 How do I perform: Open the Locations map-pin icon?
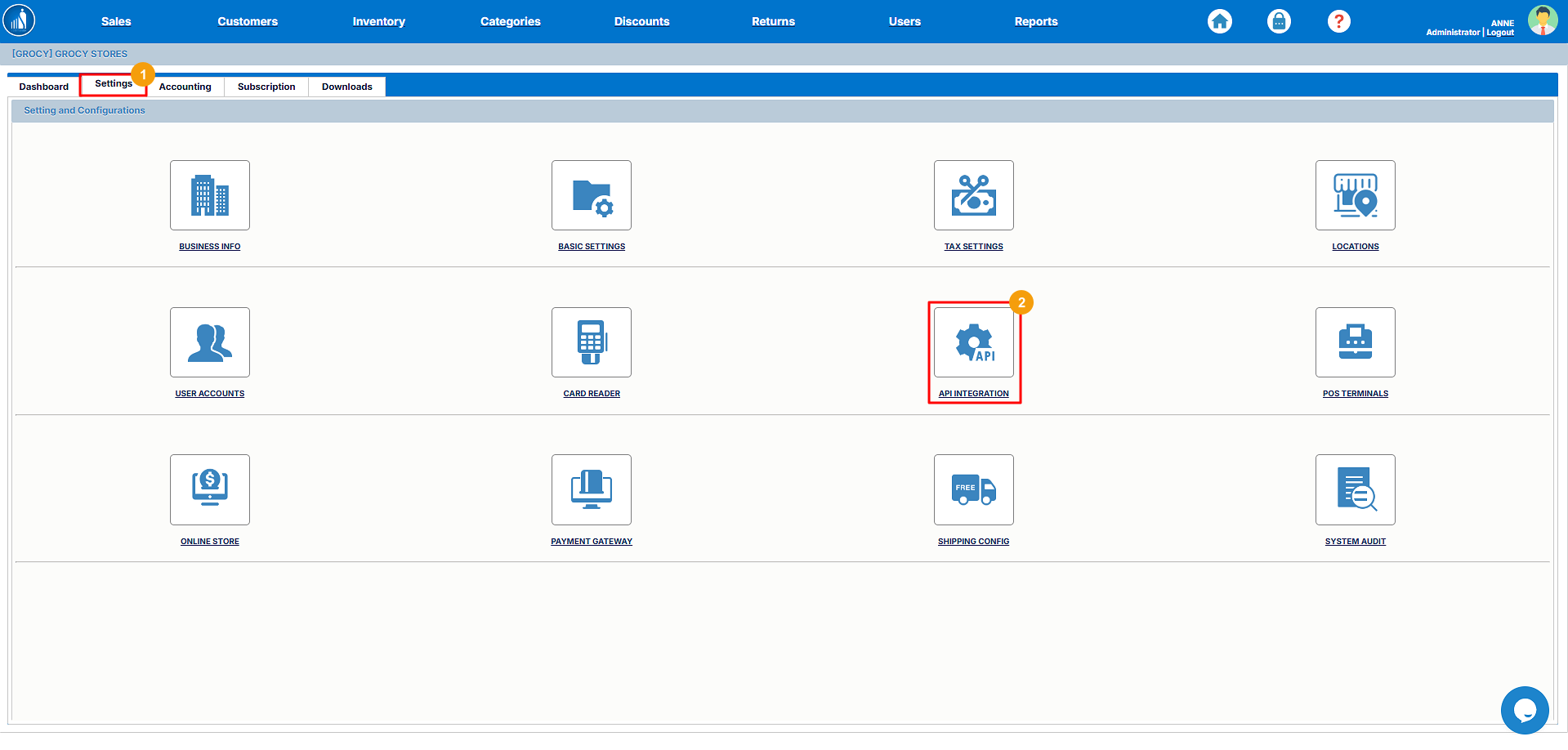[x=1355, y=195]
